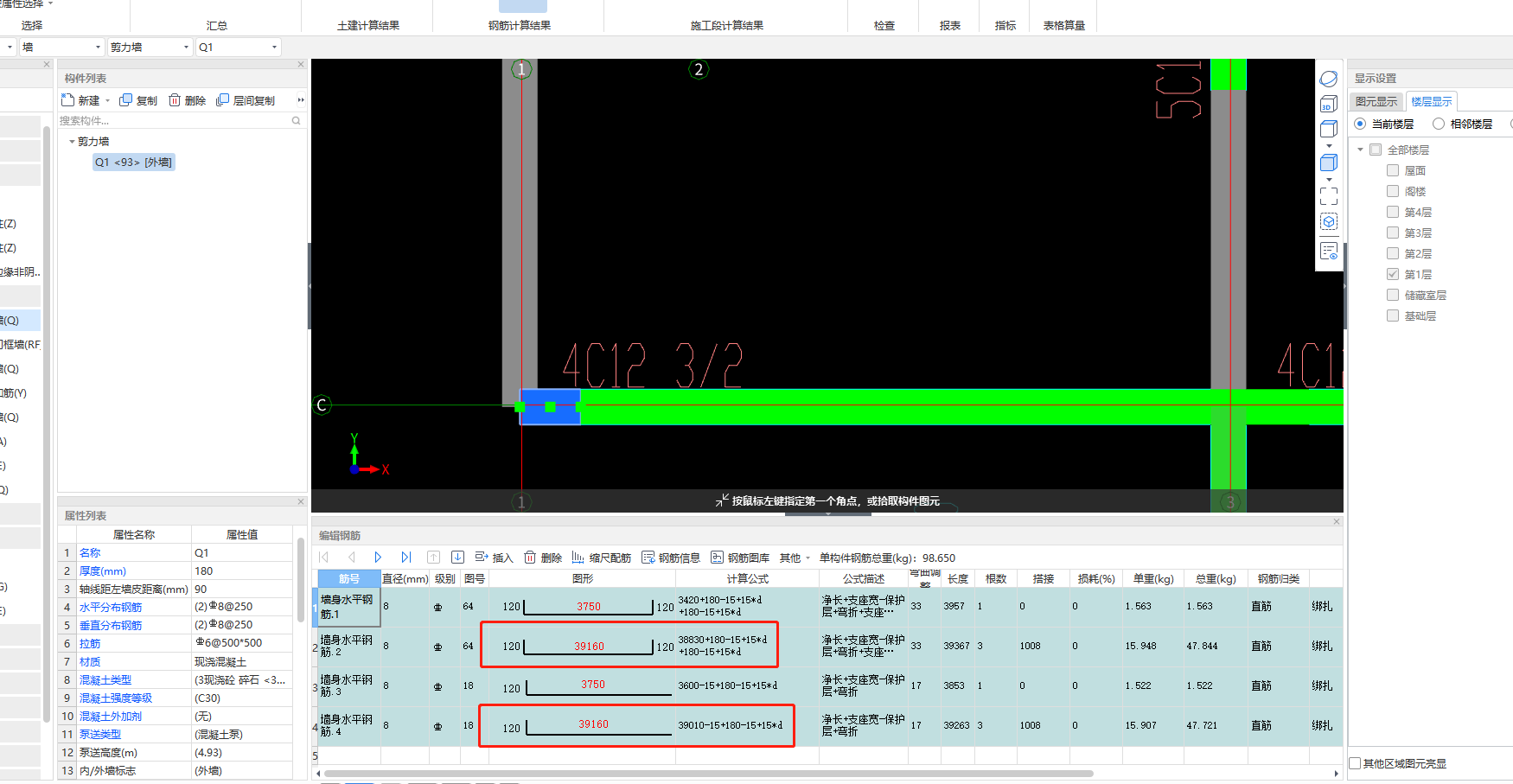Open 钢筋信息 panel

tap(671, 558)
